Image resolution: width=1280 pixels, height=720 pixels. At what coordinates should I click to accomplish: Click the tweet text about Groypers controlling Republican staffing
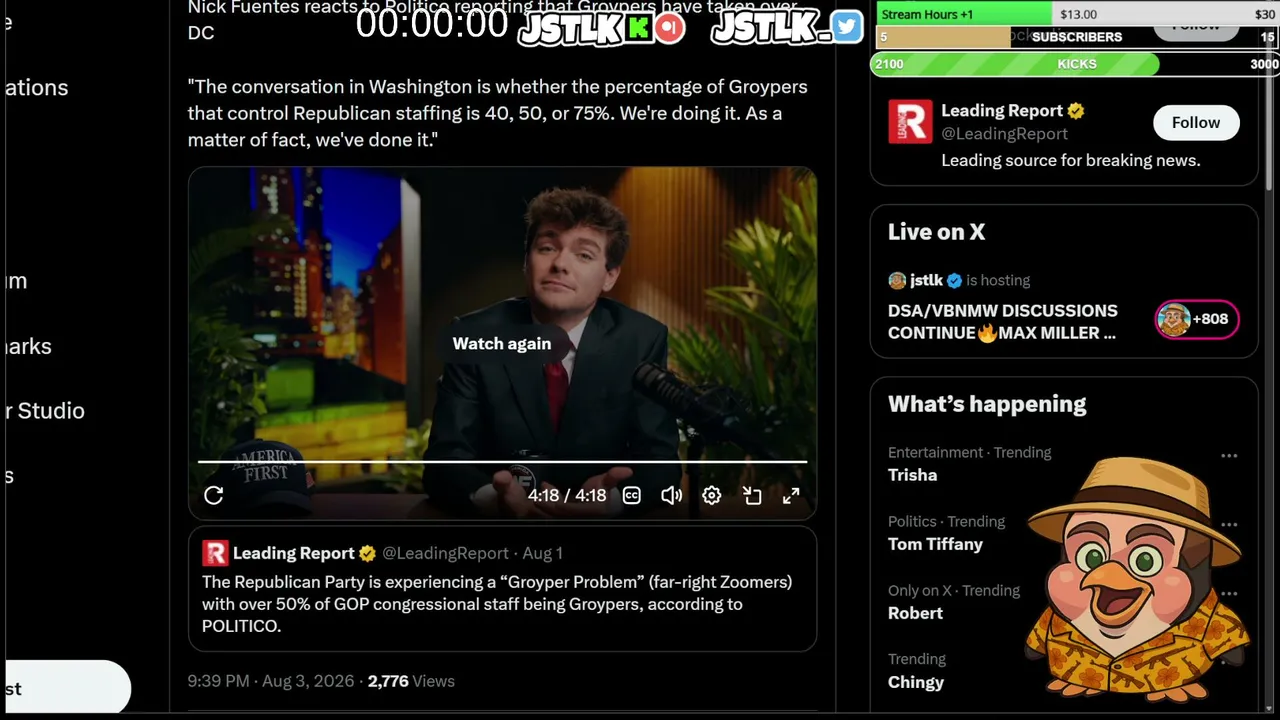[x=498, y=113]
